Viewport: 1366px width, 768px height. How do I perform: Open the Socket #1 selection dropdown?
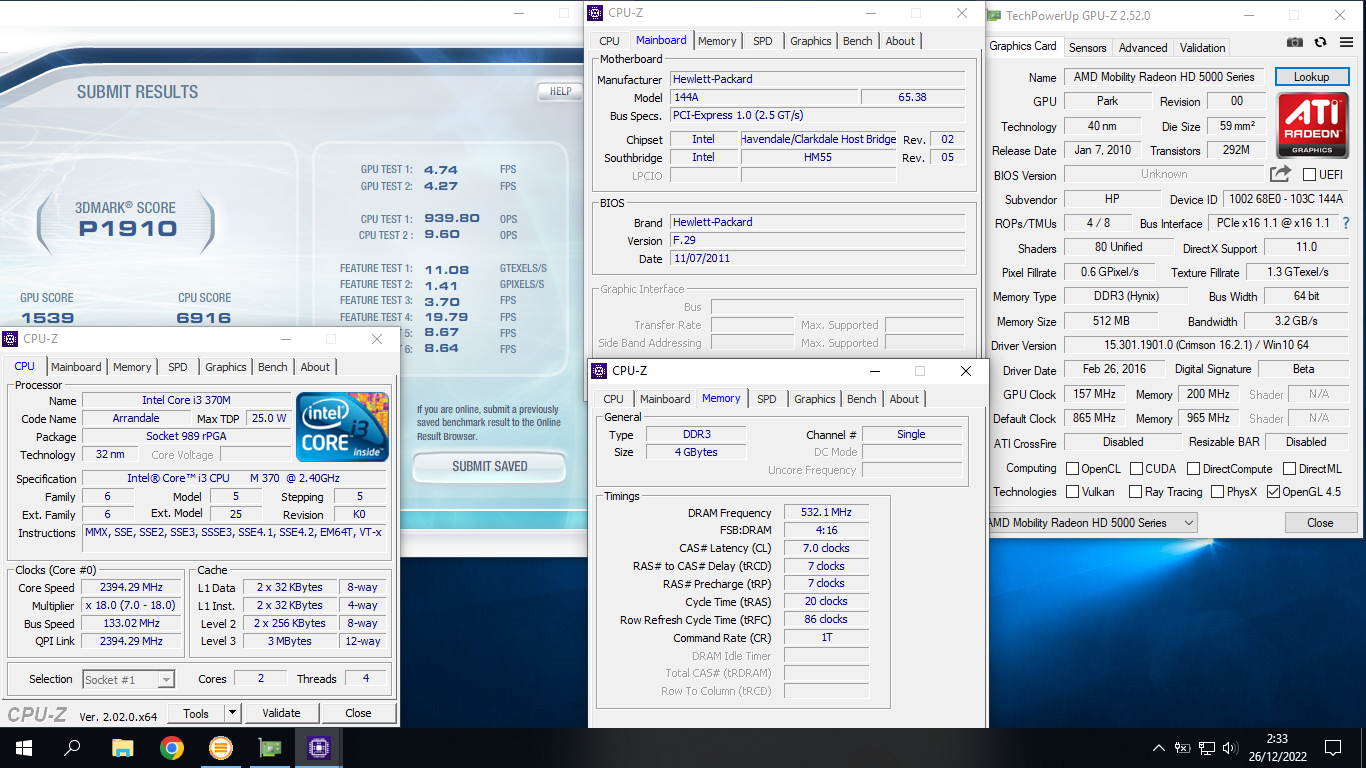coord(129,679)
